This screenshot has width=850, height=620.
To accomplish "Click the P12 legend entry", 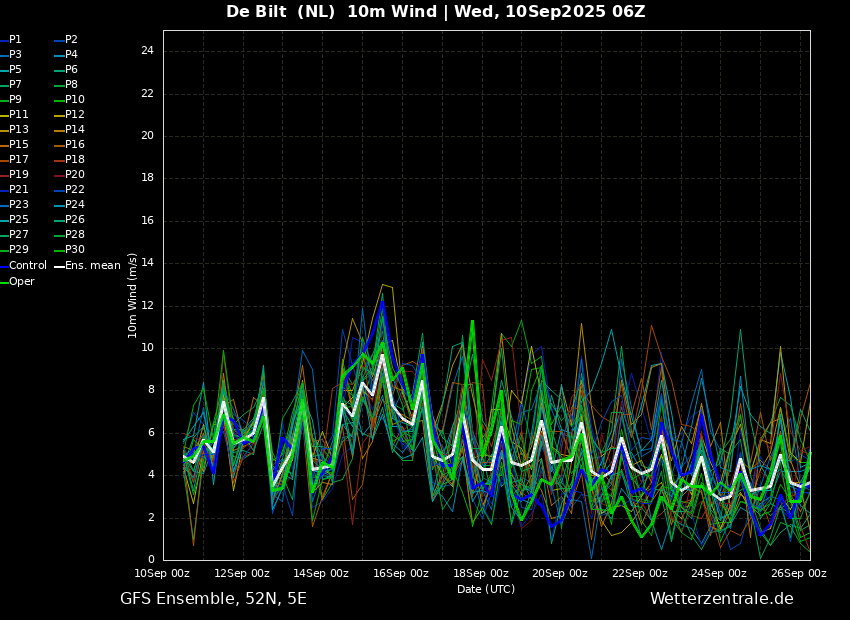I will (69, 114).
